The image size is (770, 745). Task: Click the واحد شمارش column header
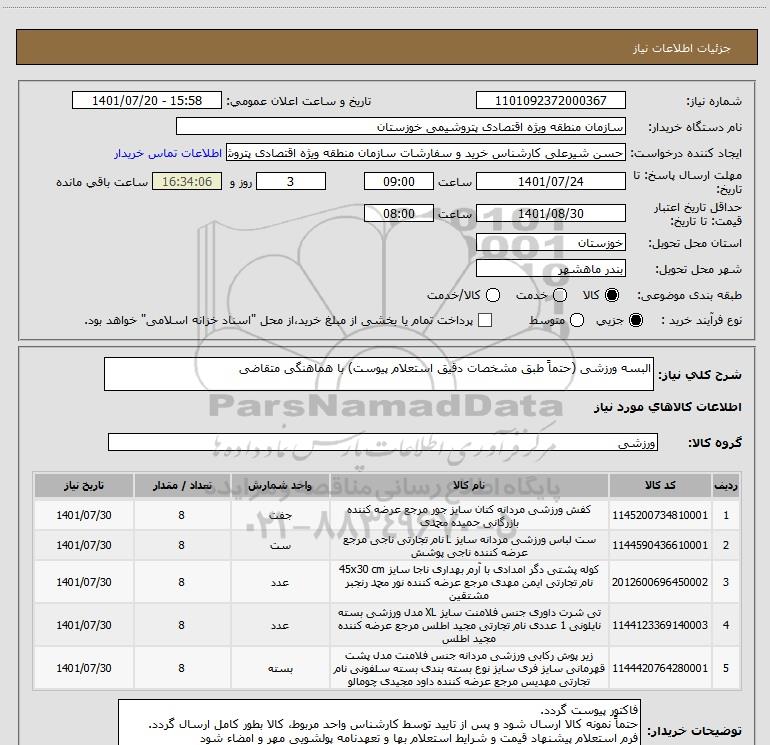(280, 485)
